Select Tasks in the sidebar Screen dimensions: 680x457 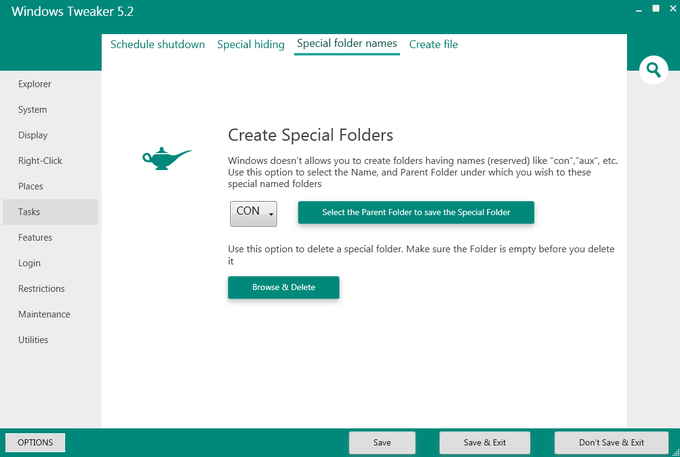tap(50, 212)
